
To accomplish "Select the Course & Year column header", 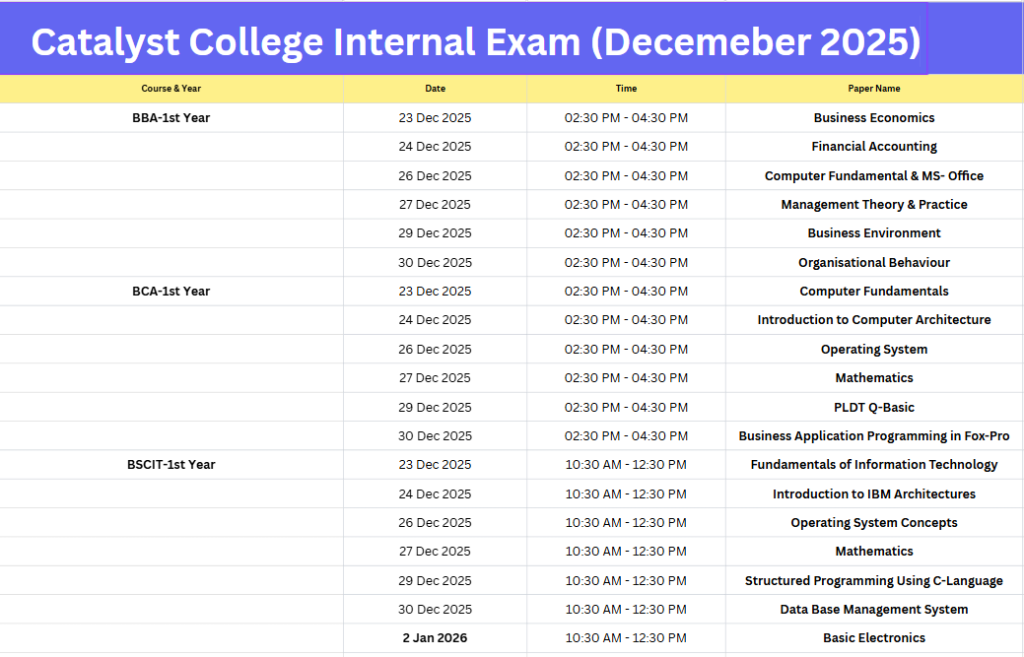I will pyautogui.click(x=171, y=89).
